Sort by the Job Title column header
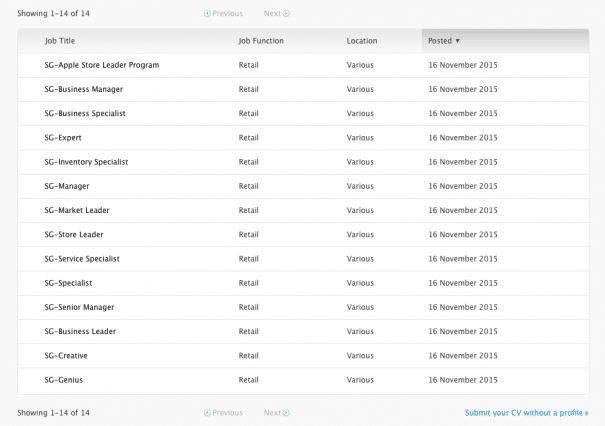 point(60,41)
